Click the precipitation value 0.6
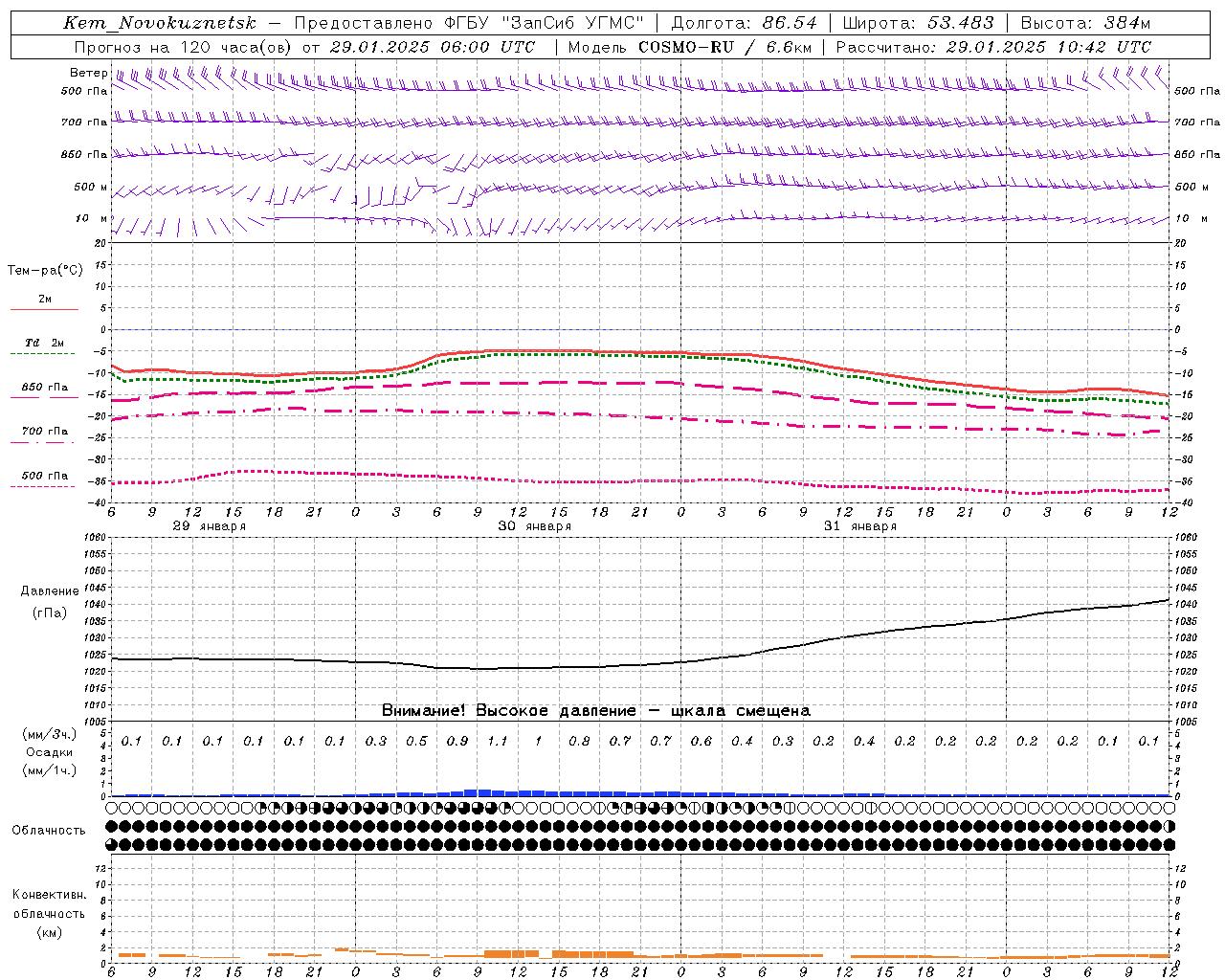1225x980 pixels. [x=702, y=742]
